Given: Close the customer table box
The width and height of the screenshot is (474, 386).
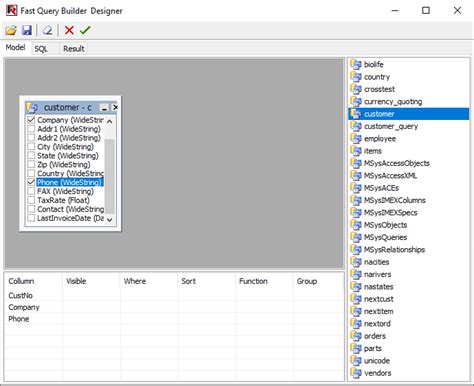Looking at the screenshot, I should click(x=115, y=108).
